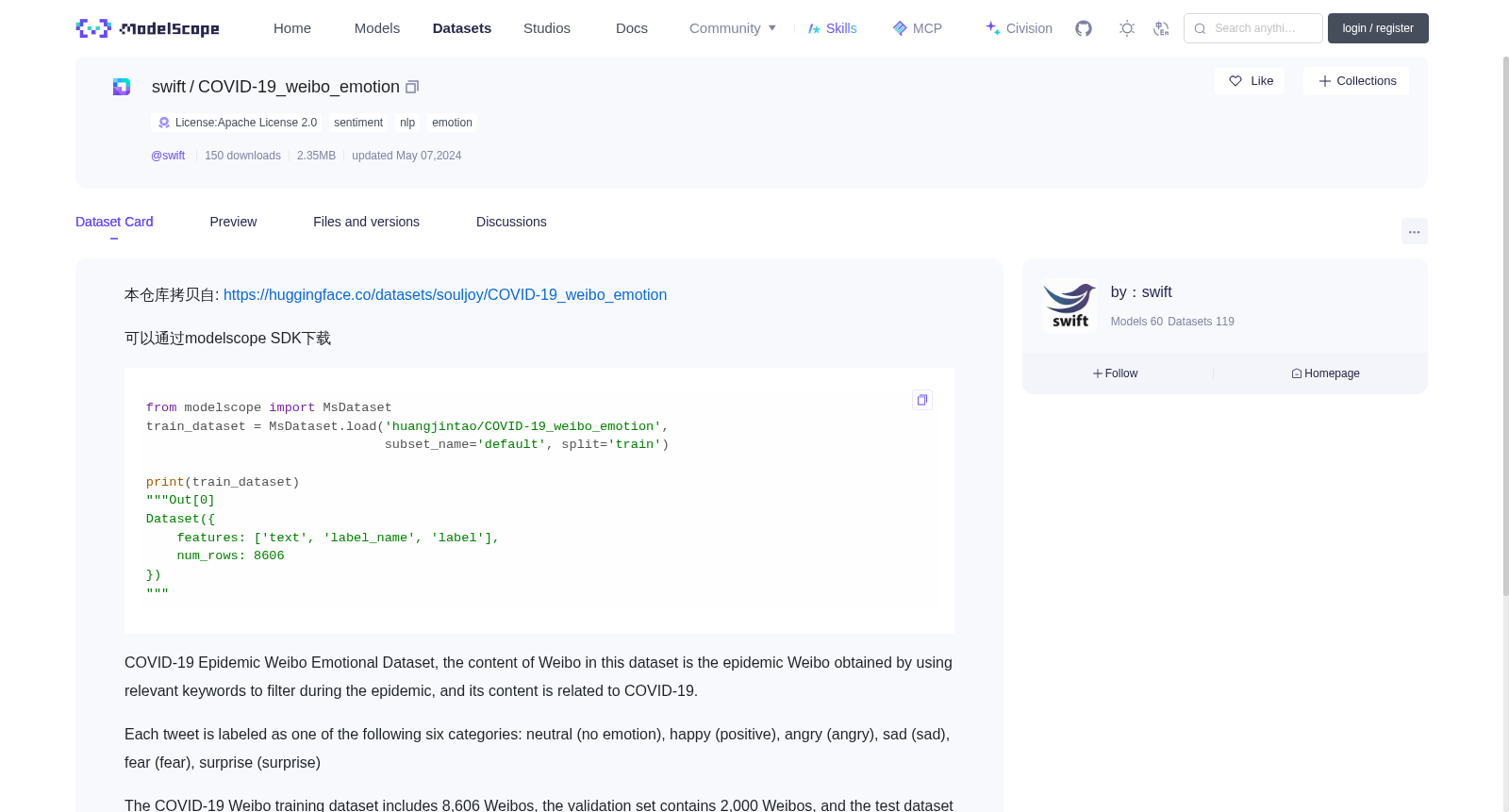Open Civision link
This screenshot has width=1509, height=812.
pyautogui.click(x=1019, y=28)
